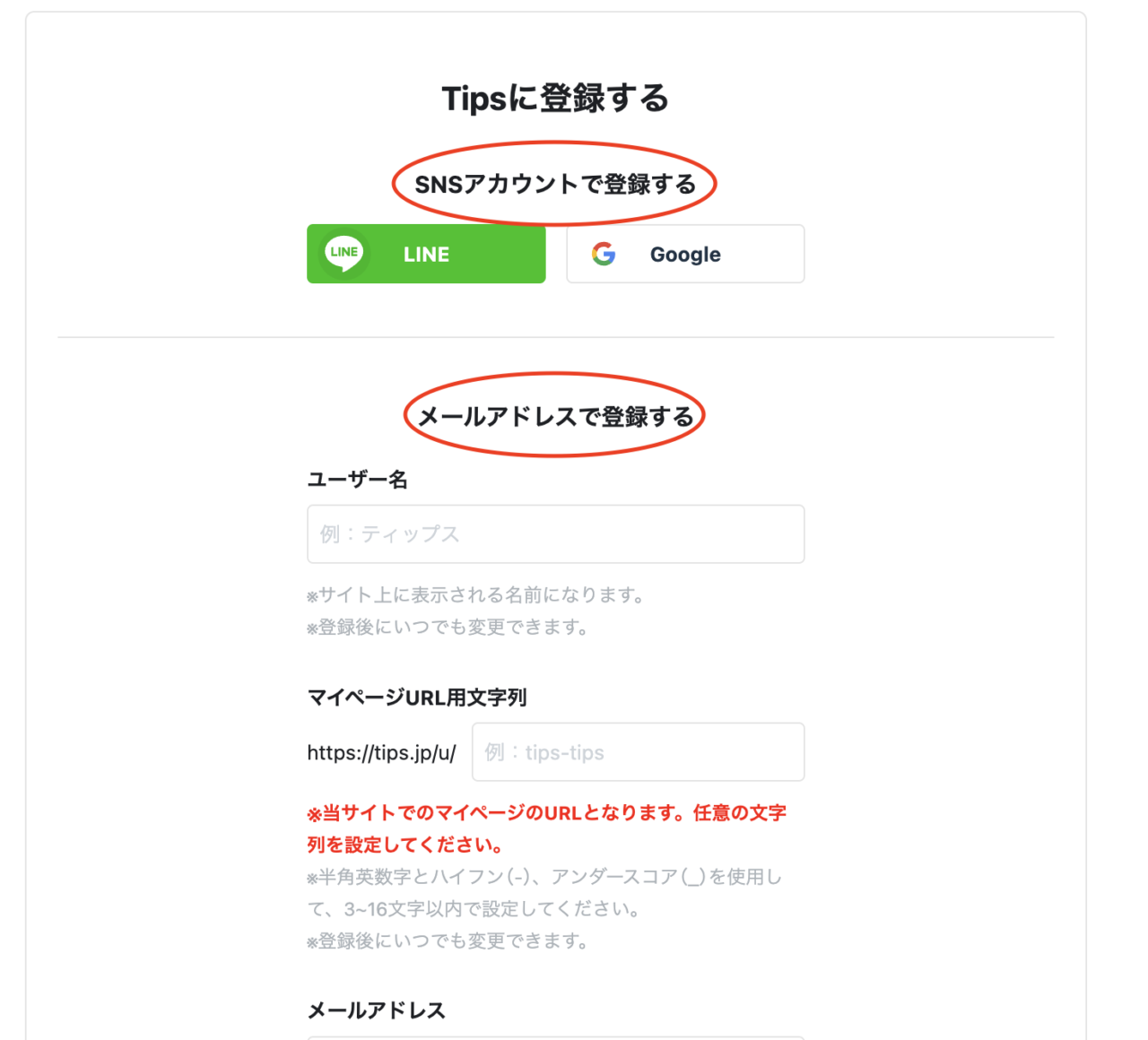
Task: Click the マイページURL用文字列 field label
Action: click(417, 698)
